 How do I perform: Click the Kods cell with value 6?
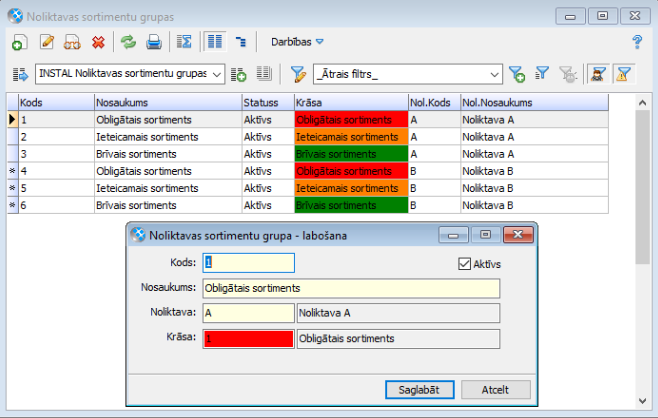(56, 205)
